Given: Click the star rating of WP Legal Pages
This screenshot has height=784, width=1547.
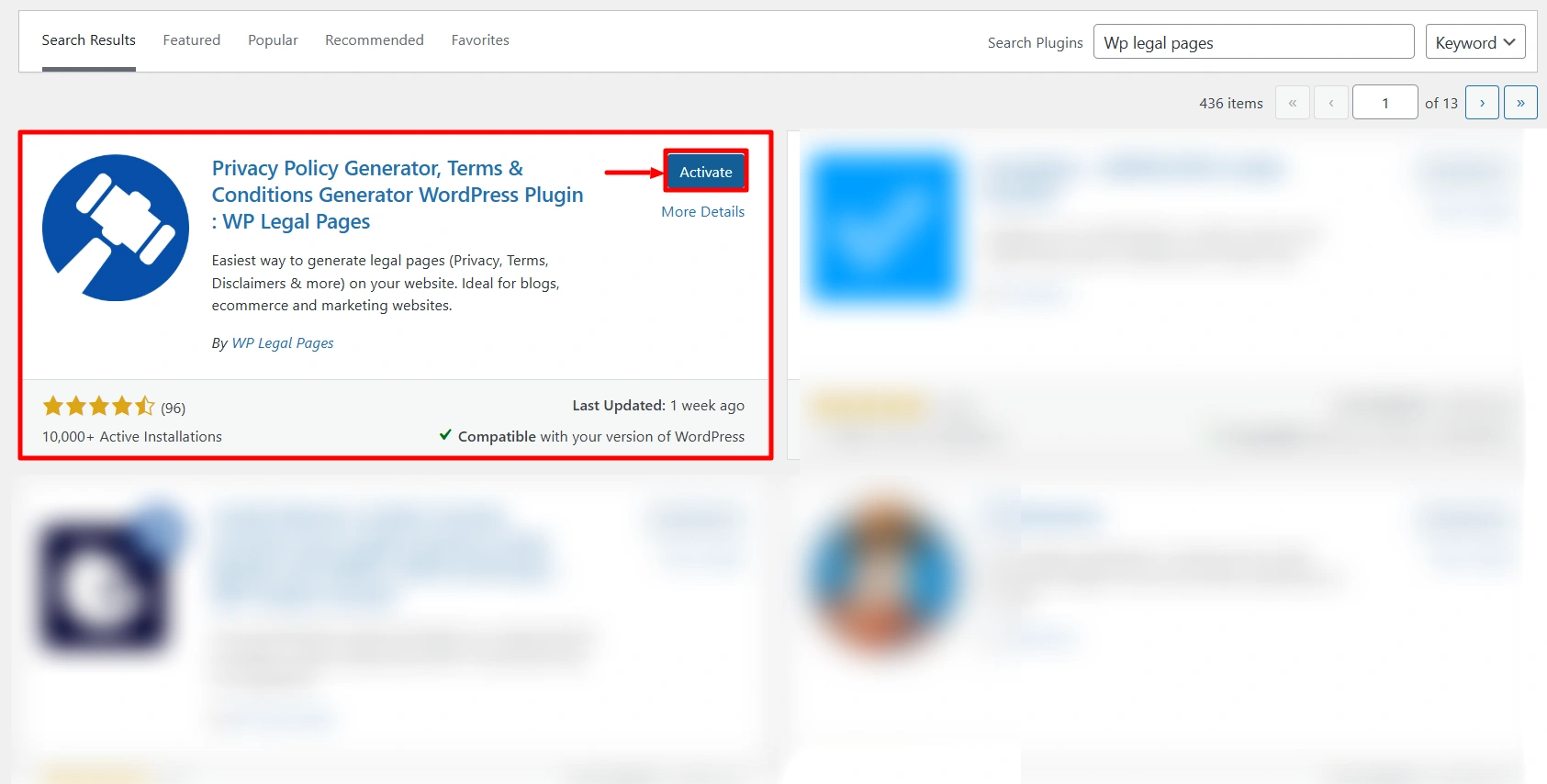Looking at the screenshot, I should pos(99,407).
